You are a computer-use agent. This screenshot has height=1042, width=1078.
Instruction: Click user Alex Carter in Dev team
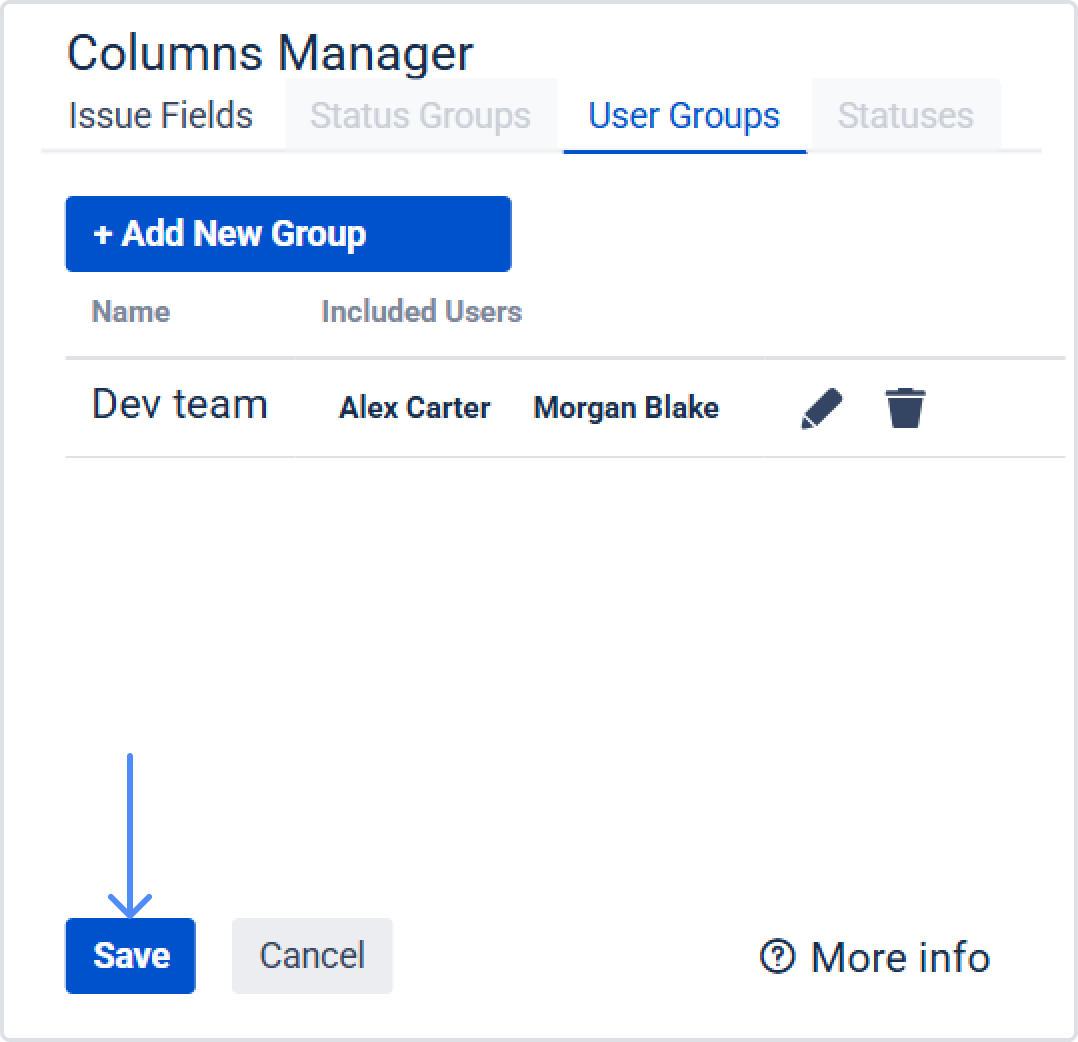coord(415,408)
